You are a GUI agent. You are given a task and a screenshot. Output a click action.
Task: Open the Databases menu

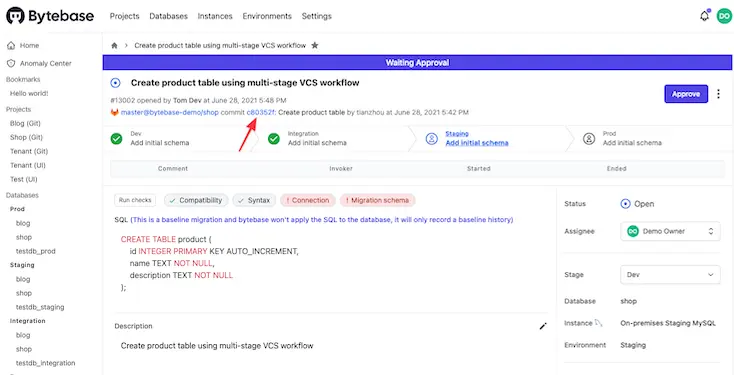coord(169,16)
